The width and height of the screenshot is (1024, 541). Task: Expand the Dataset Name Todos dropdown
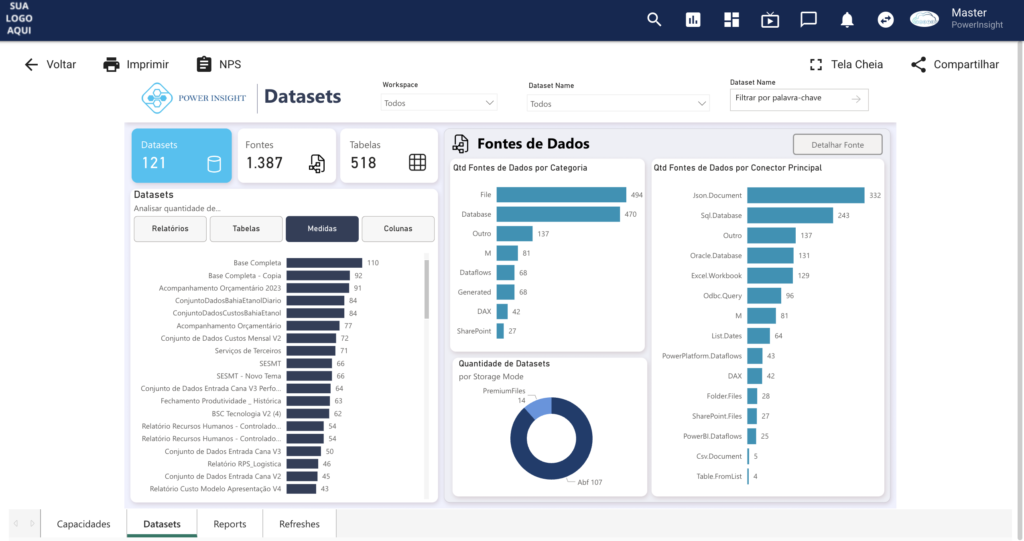point(619,103)
